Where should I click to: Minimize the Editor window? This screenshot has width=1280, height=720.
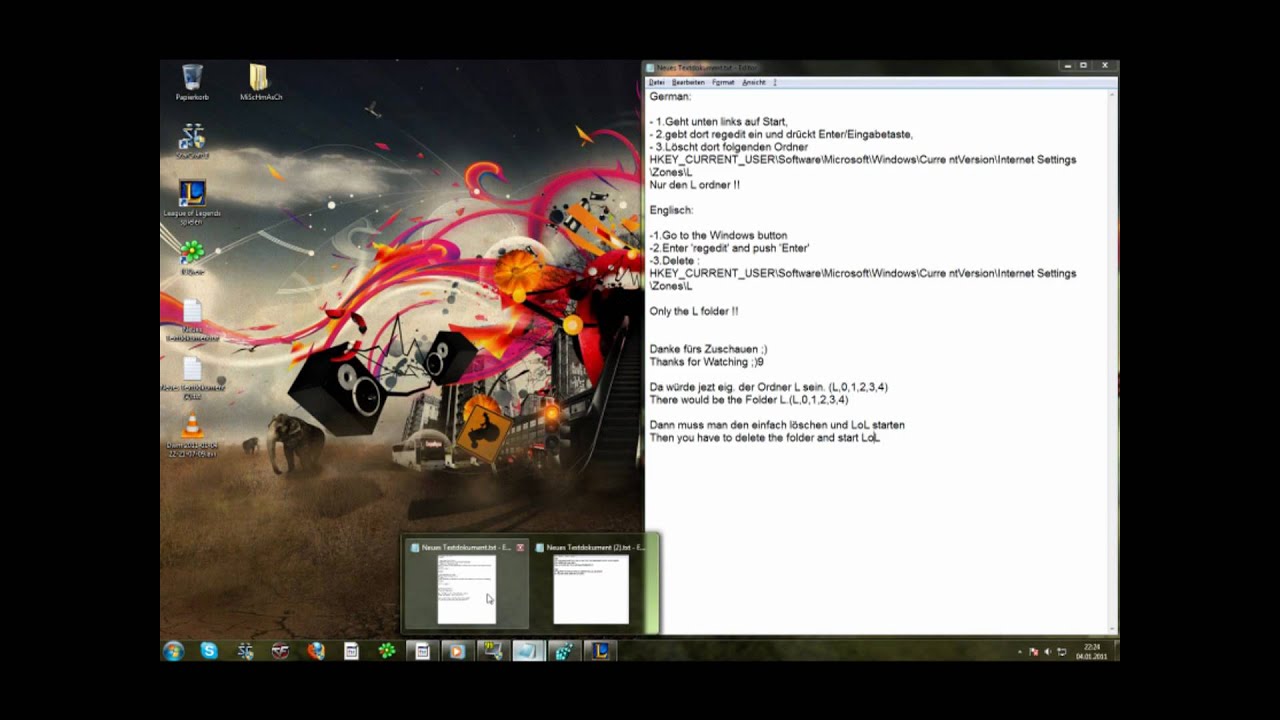[1066, 66]
